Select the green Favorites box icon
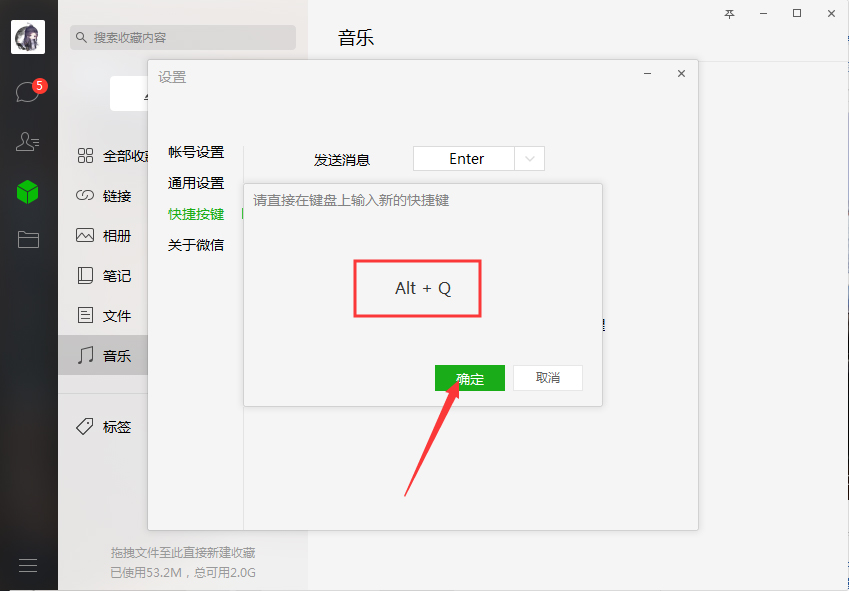 [x=28, y=188]
